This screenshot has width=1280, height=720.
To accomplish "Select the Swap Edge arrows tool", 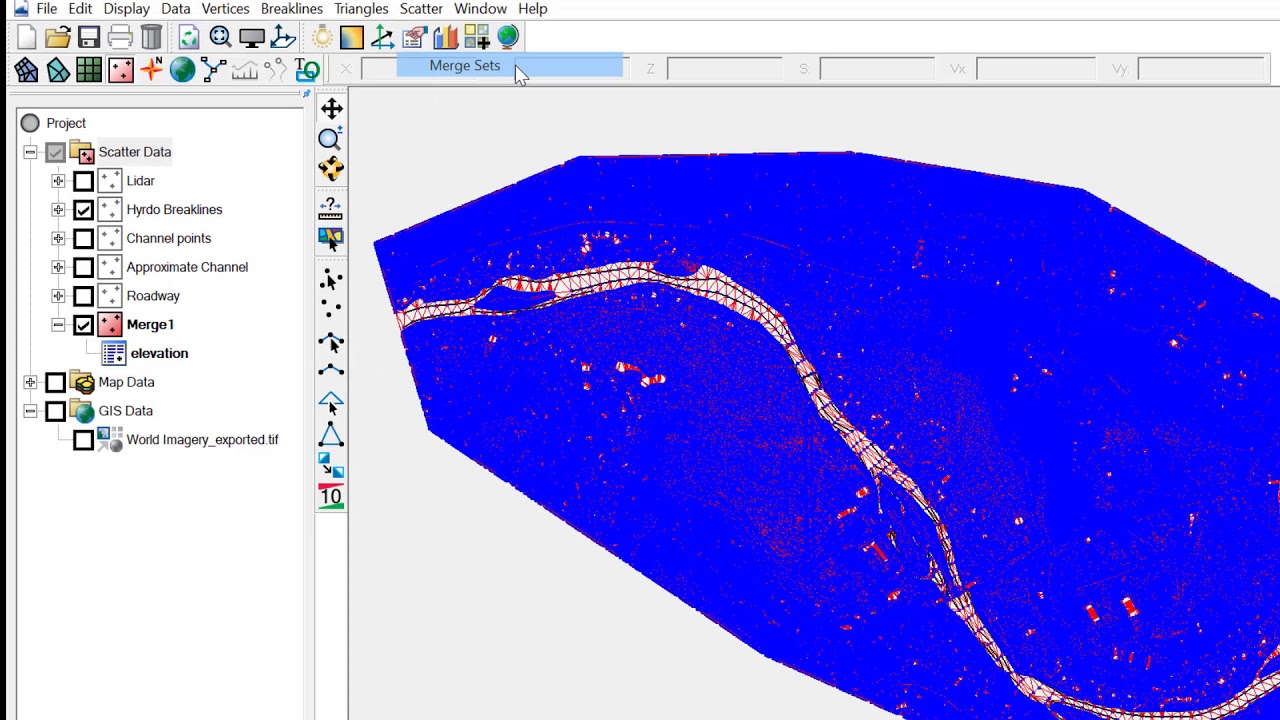I will pyautogui.click(x=331, y=466).
